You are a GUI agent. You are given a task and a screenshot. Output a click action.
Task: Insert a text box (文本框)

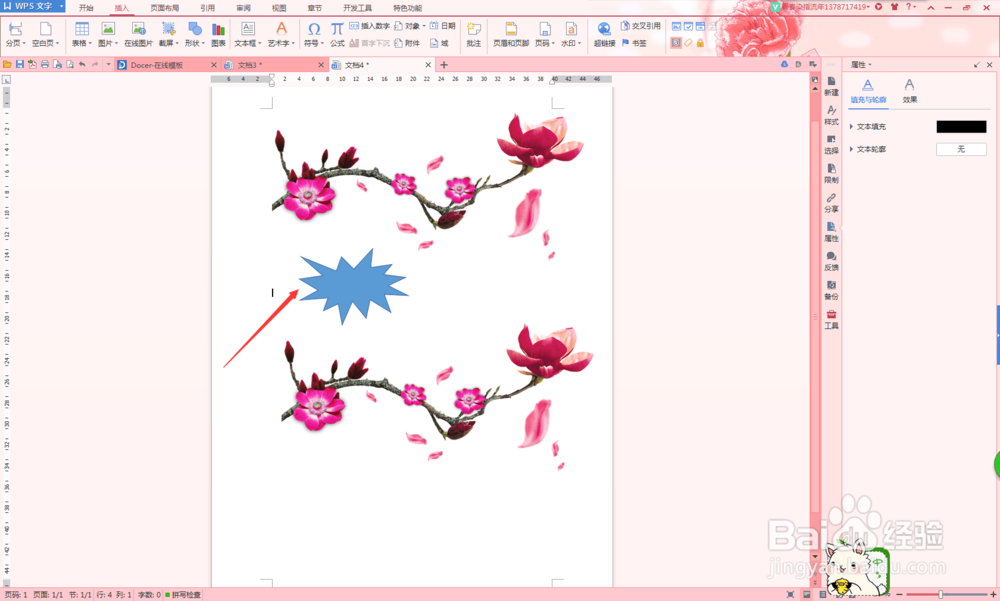coord(247,34)
